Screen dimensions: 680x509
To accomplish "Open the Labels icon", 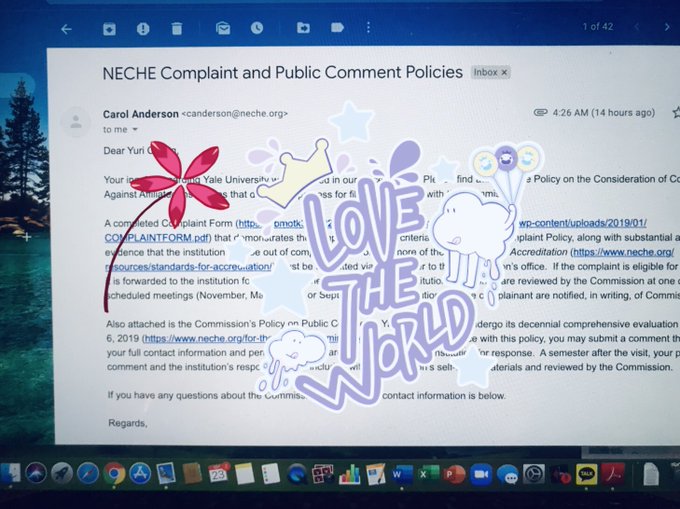I will pyautogui.click(x=337, y=28).
